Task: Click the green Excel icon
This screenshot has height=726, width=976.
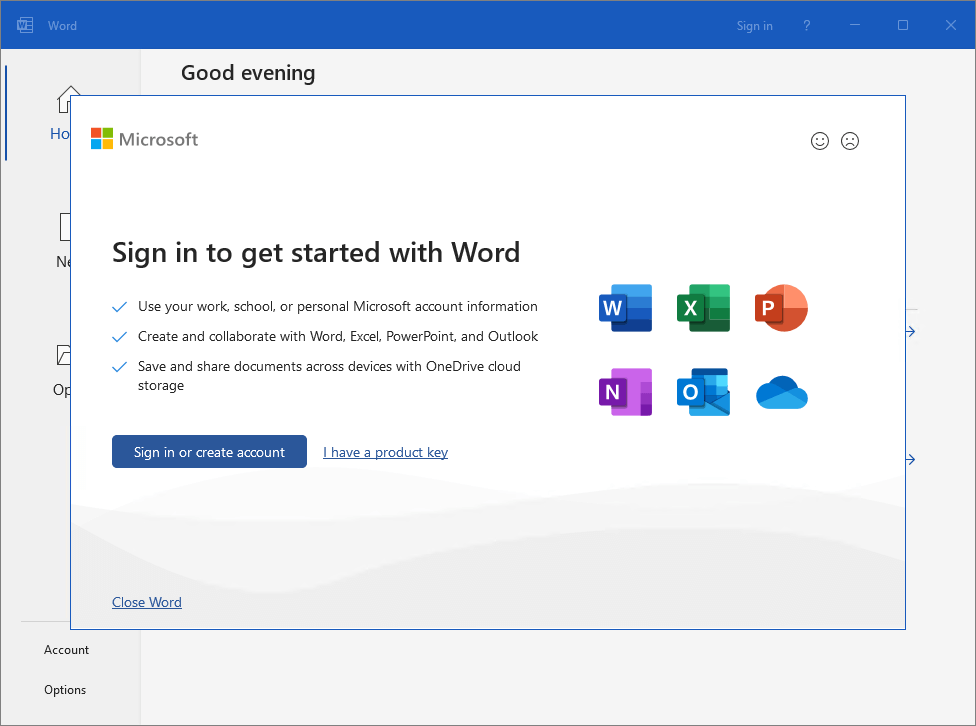Action: 703,308
